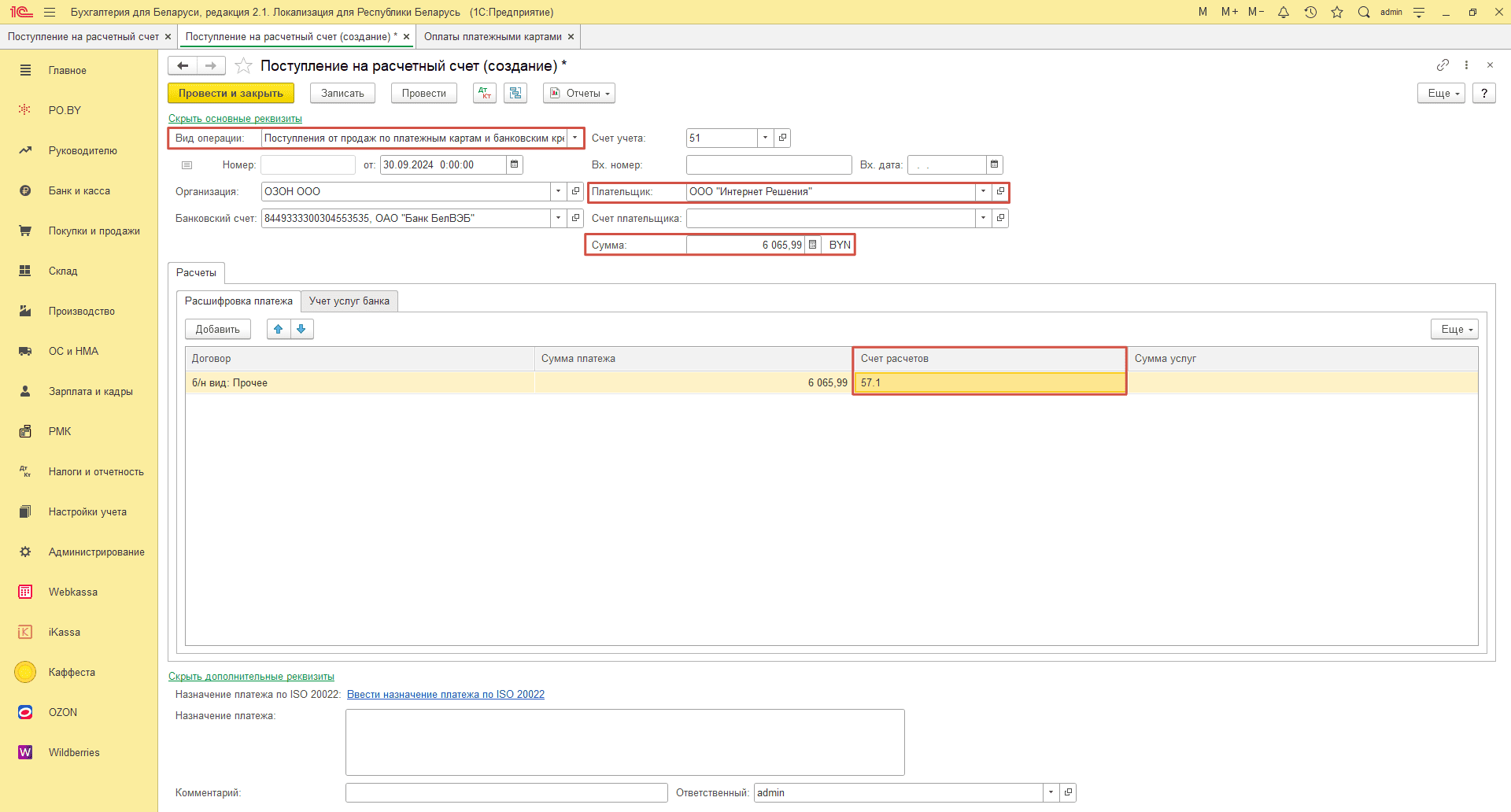This screenshot has height=812, width=1511.
Task: Expand Счет плательщика dropdown arrow
Action: (x=983, y=218)
